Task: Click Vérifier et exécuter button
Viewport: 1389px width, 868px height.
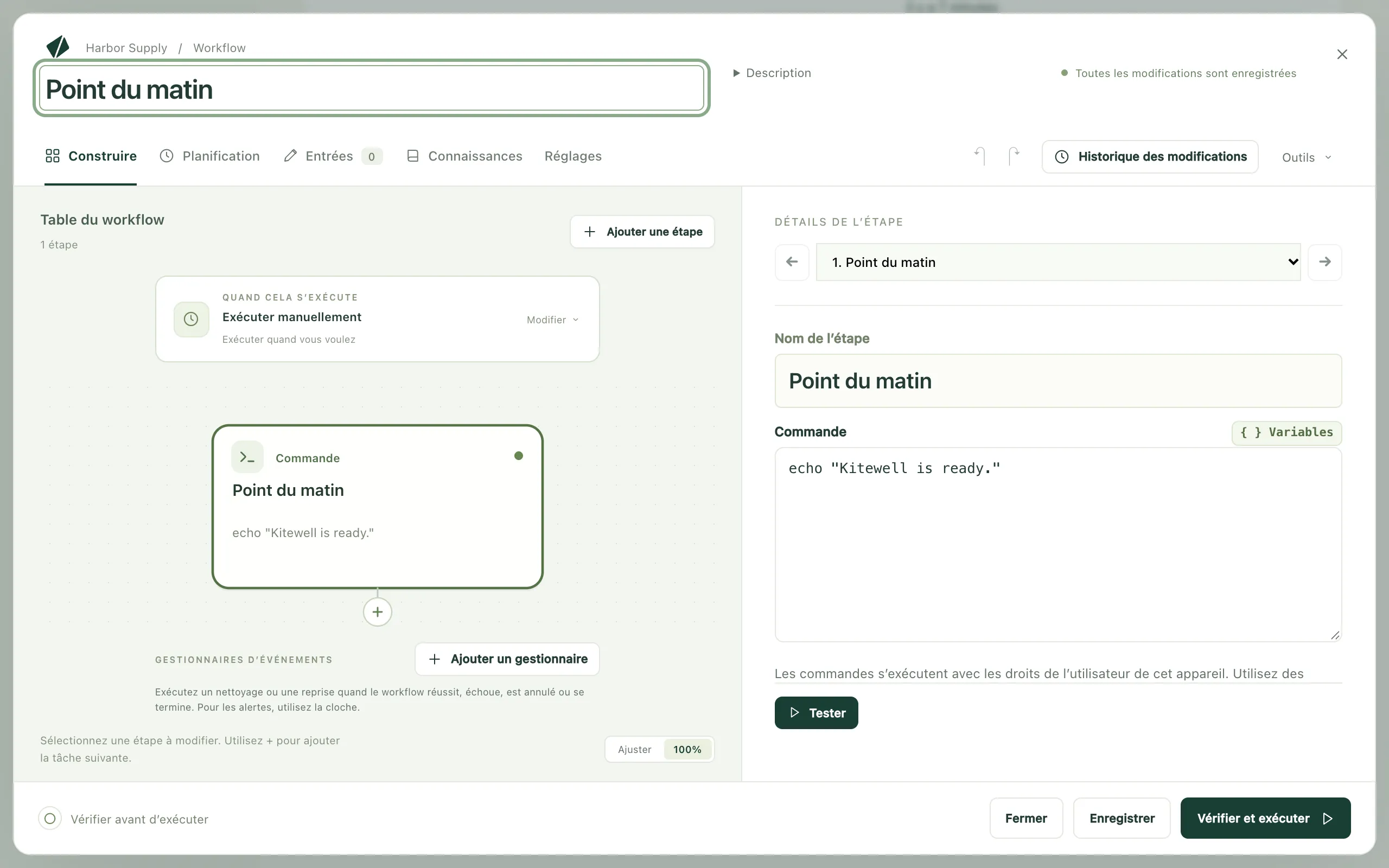Action: (1266, 818)
